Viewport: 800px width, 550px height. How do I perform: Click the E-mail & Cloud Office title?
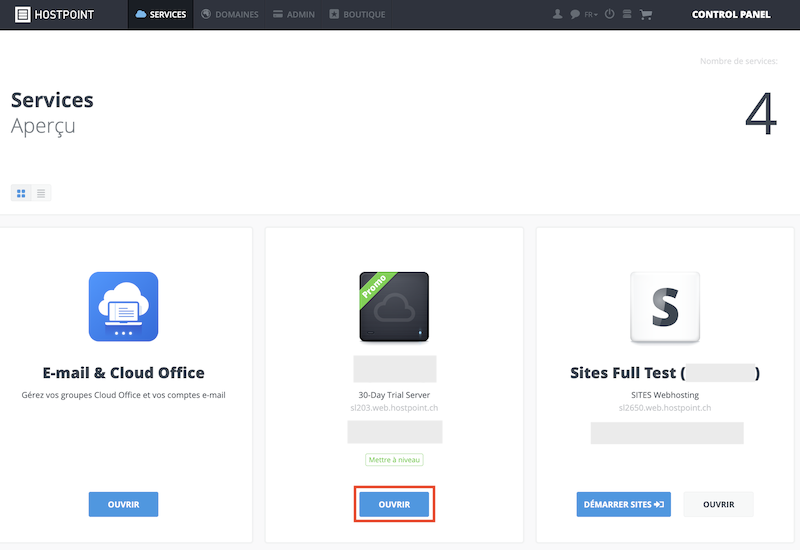[x=123, y=373]
